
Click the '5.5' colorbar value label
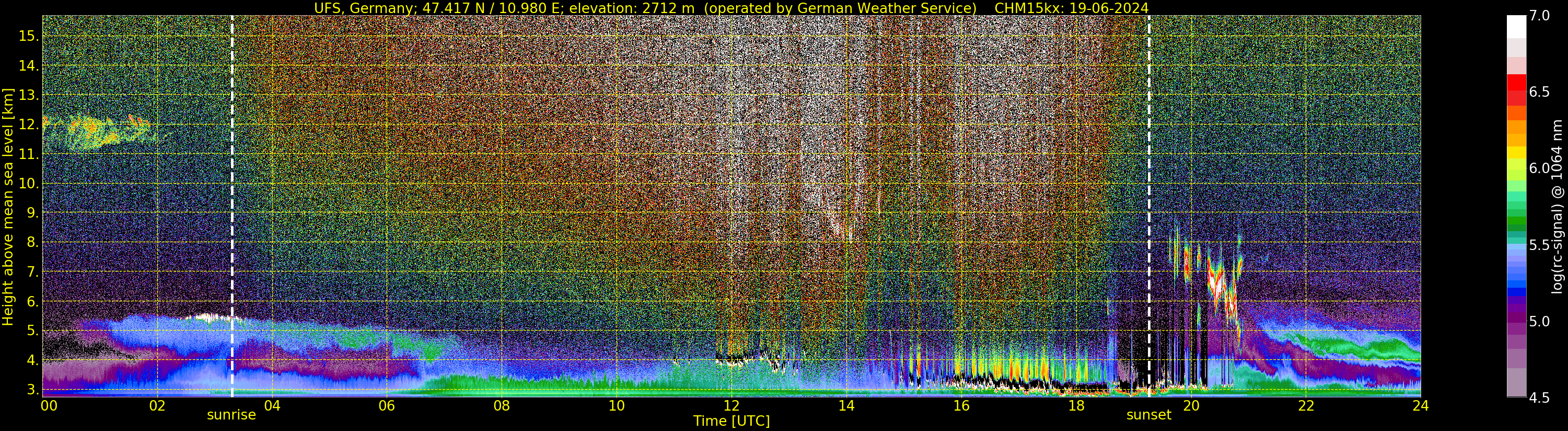coord(1539,245)
